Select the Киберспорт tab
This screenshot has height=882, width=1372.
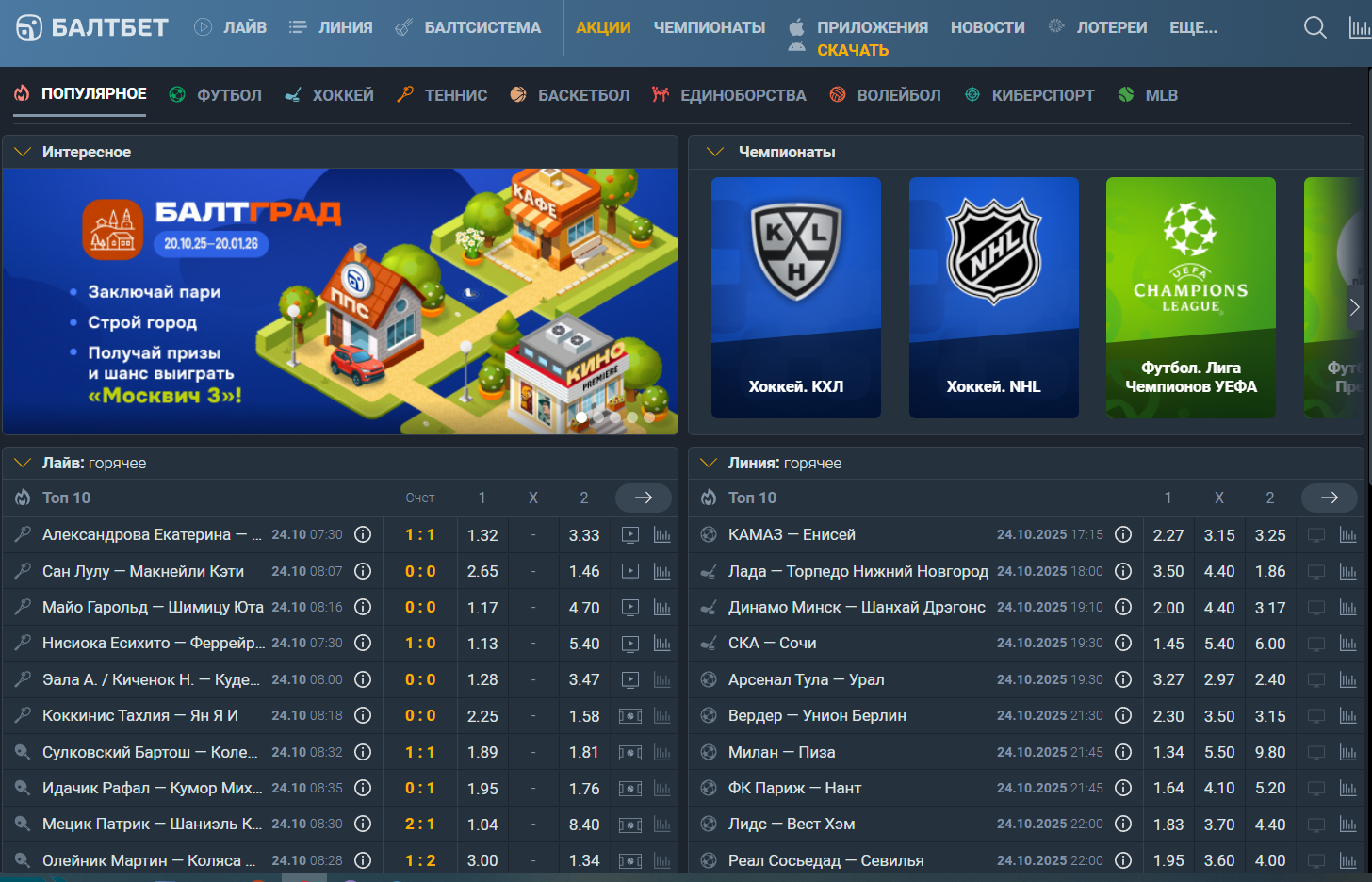coord(1030,95)
